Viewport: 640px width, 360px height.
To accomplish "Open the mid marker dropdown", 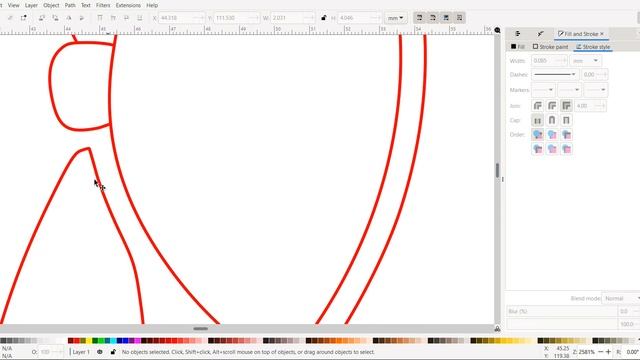I will pos(569,90).
